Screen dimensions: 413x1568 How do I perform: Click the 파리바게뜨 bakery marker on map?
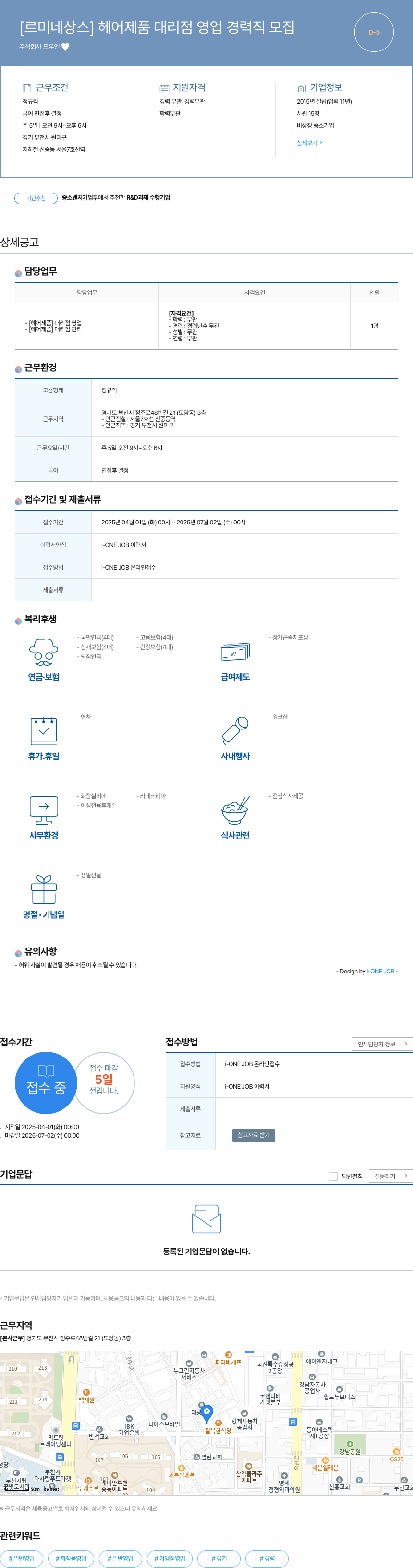click(x=228, y=1355)
